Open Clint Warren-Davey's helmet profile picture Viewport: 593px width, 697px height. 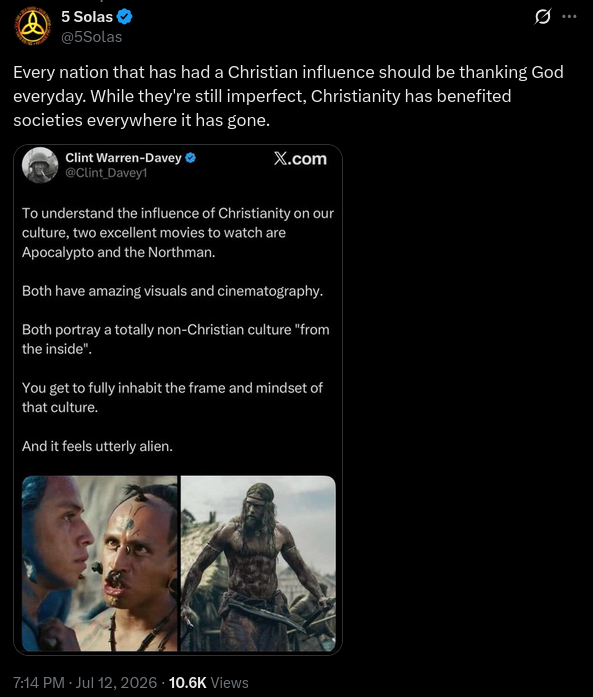40,165
